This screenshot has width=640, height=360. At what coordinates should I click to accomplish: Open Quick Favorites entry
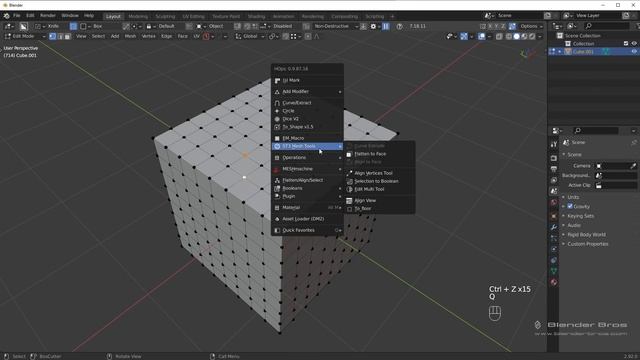point(307,230)
